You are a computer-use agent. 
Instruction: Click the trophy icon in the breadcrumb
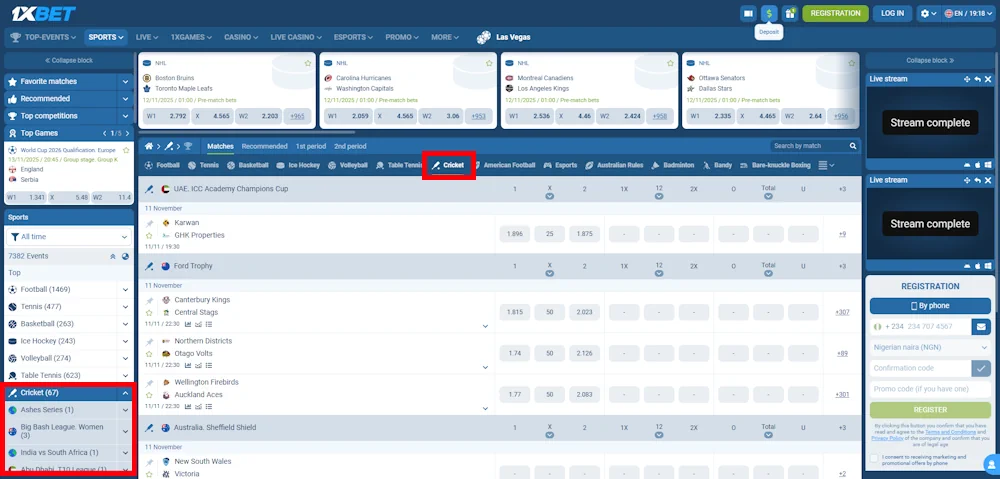tap(188, 146)
